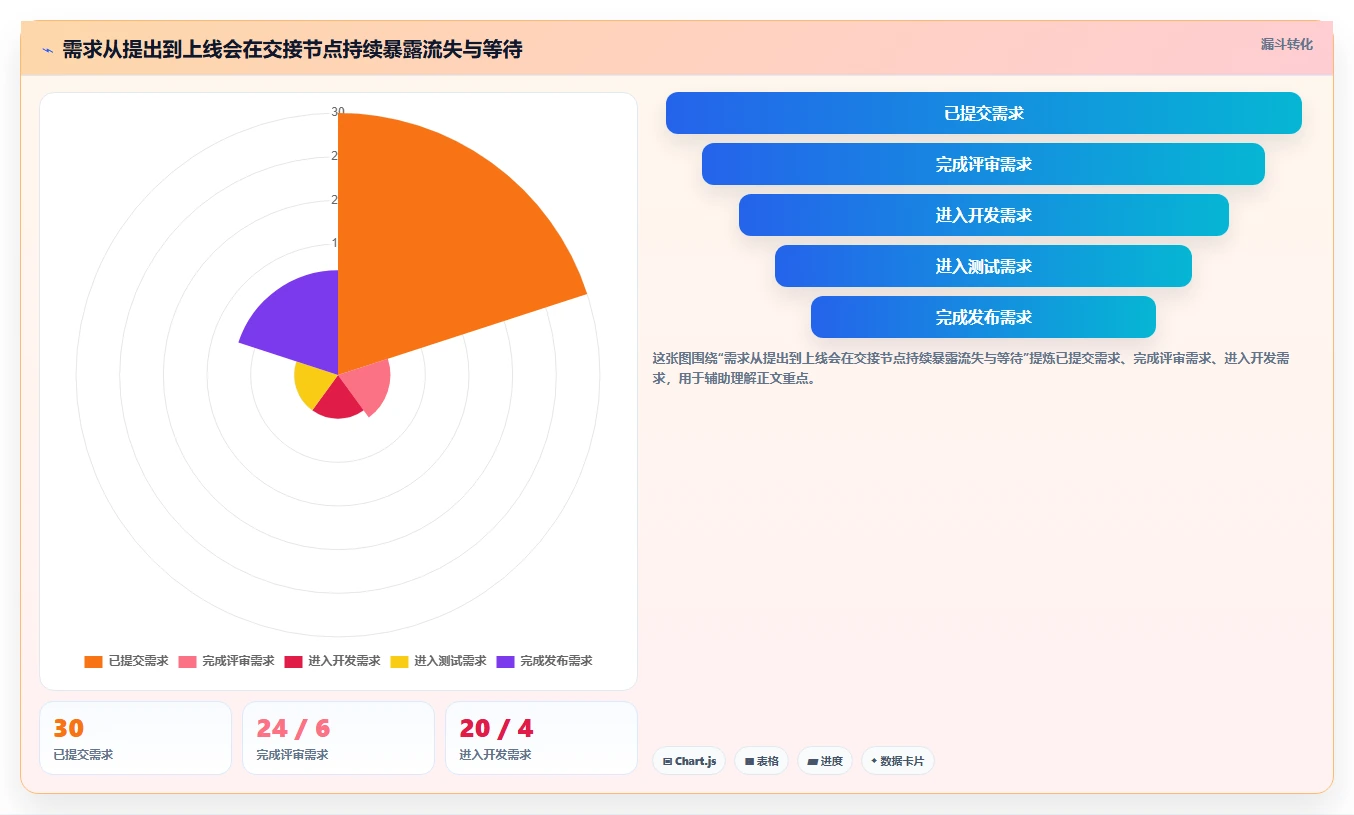Click the 表格 tag chip

761,761
